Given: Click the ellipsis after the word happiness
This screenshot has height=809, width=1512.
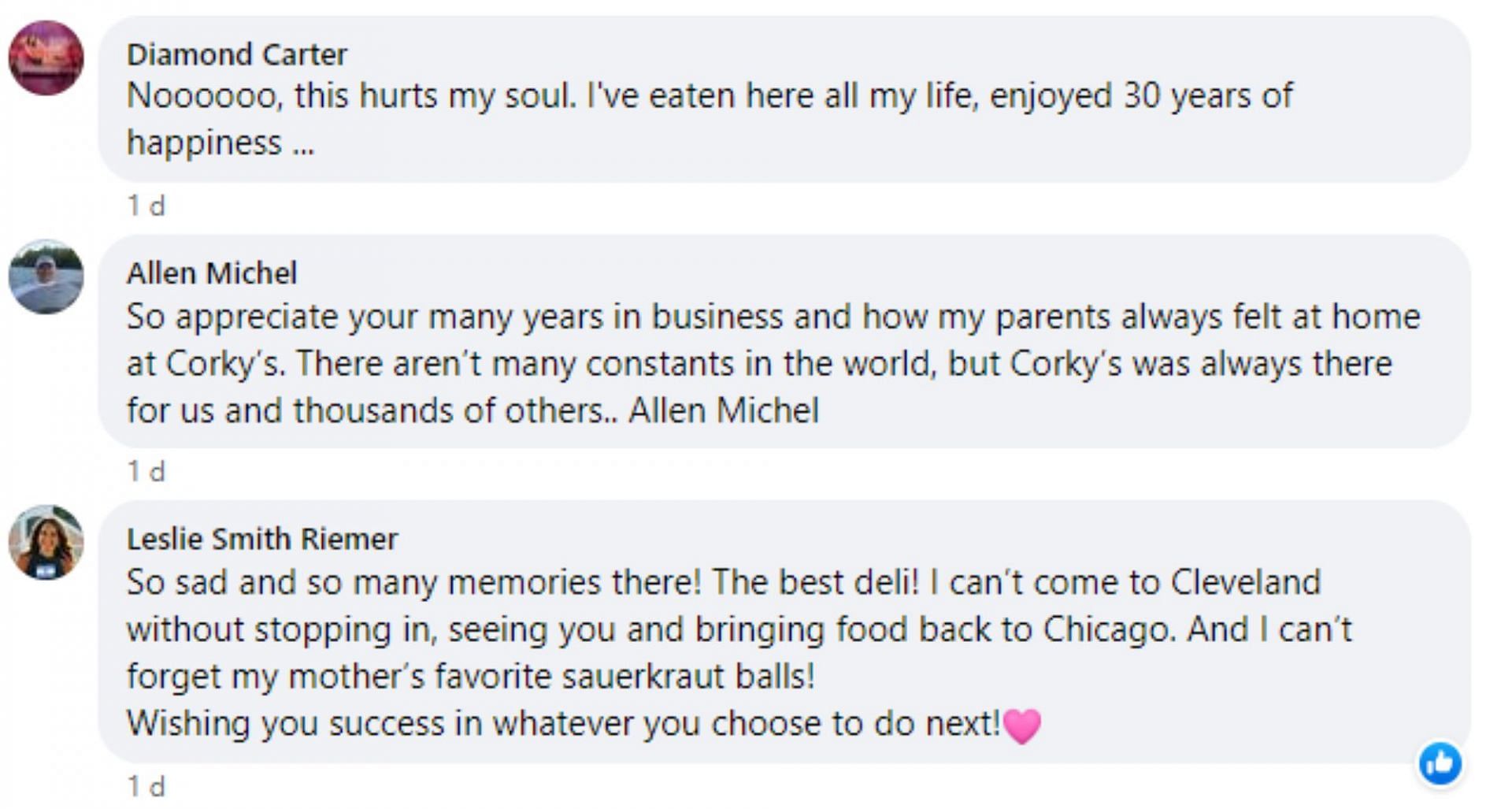Looking at the screenshot, I should pos(304,144).
